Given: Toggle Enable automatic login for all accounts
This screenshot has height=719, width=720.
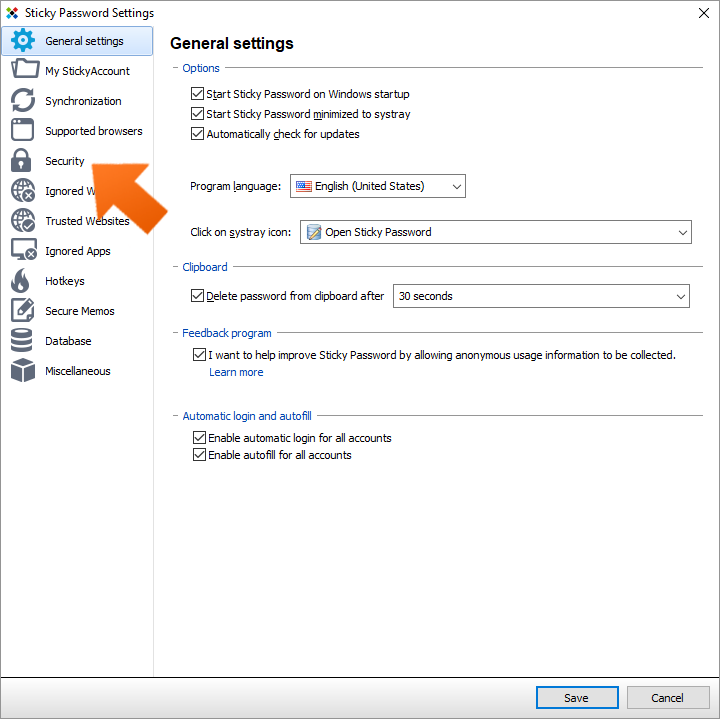Looking at the screenshot, I should [x=199, y=438].
